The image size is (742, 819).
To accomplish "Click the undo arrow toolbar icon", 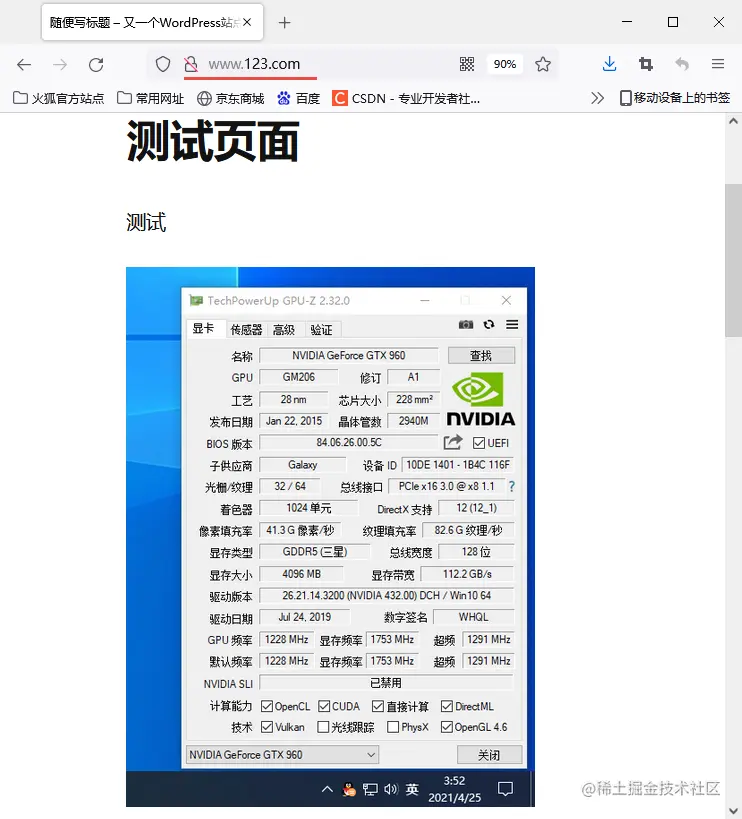I will [682, 64].
